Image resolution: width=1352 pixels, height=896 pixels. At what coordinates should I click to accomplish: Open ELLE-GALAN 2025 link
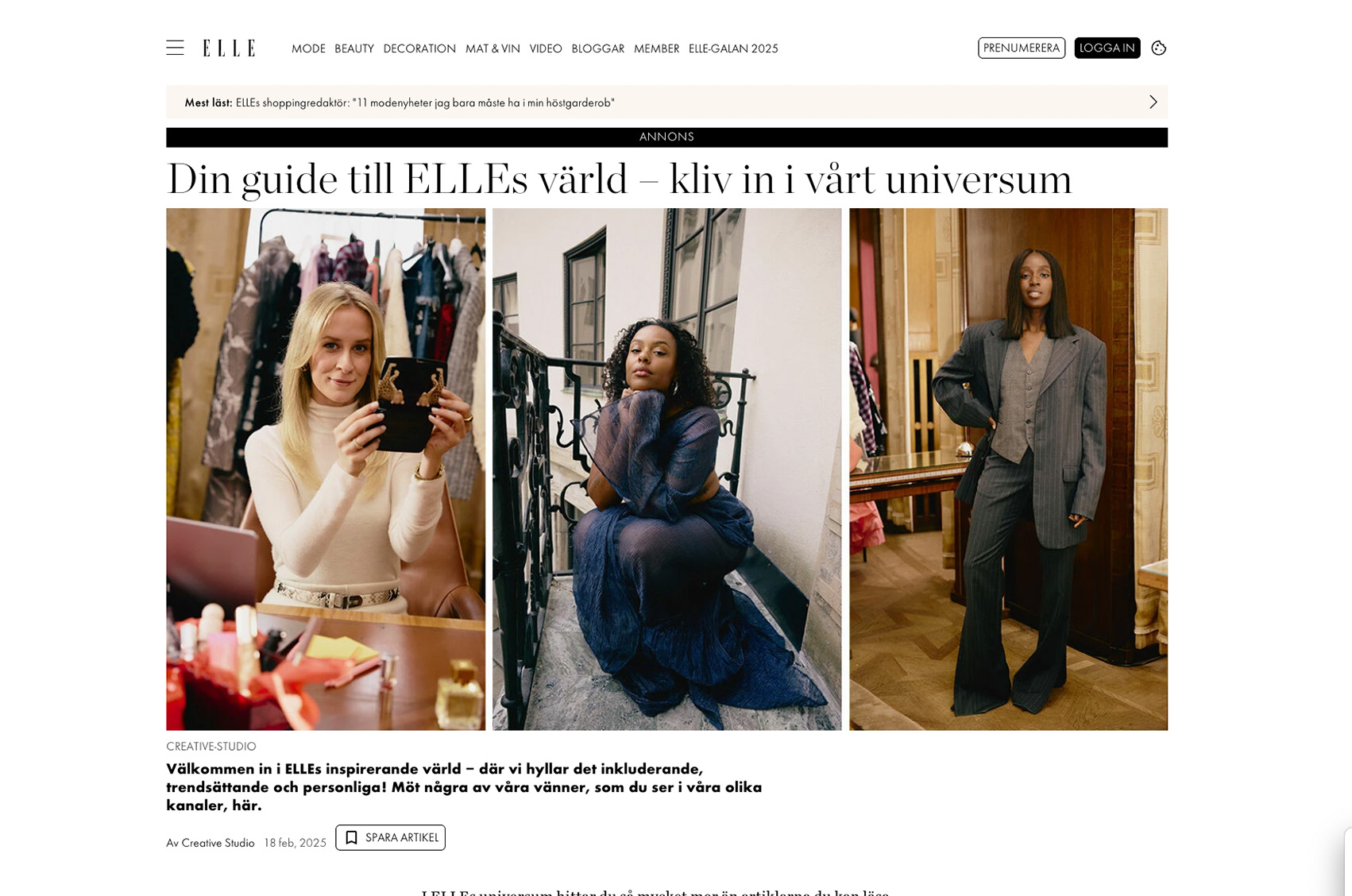click(733, 48)
